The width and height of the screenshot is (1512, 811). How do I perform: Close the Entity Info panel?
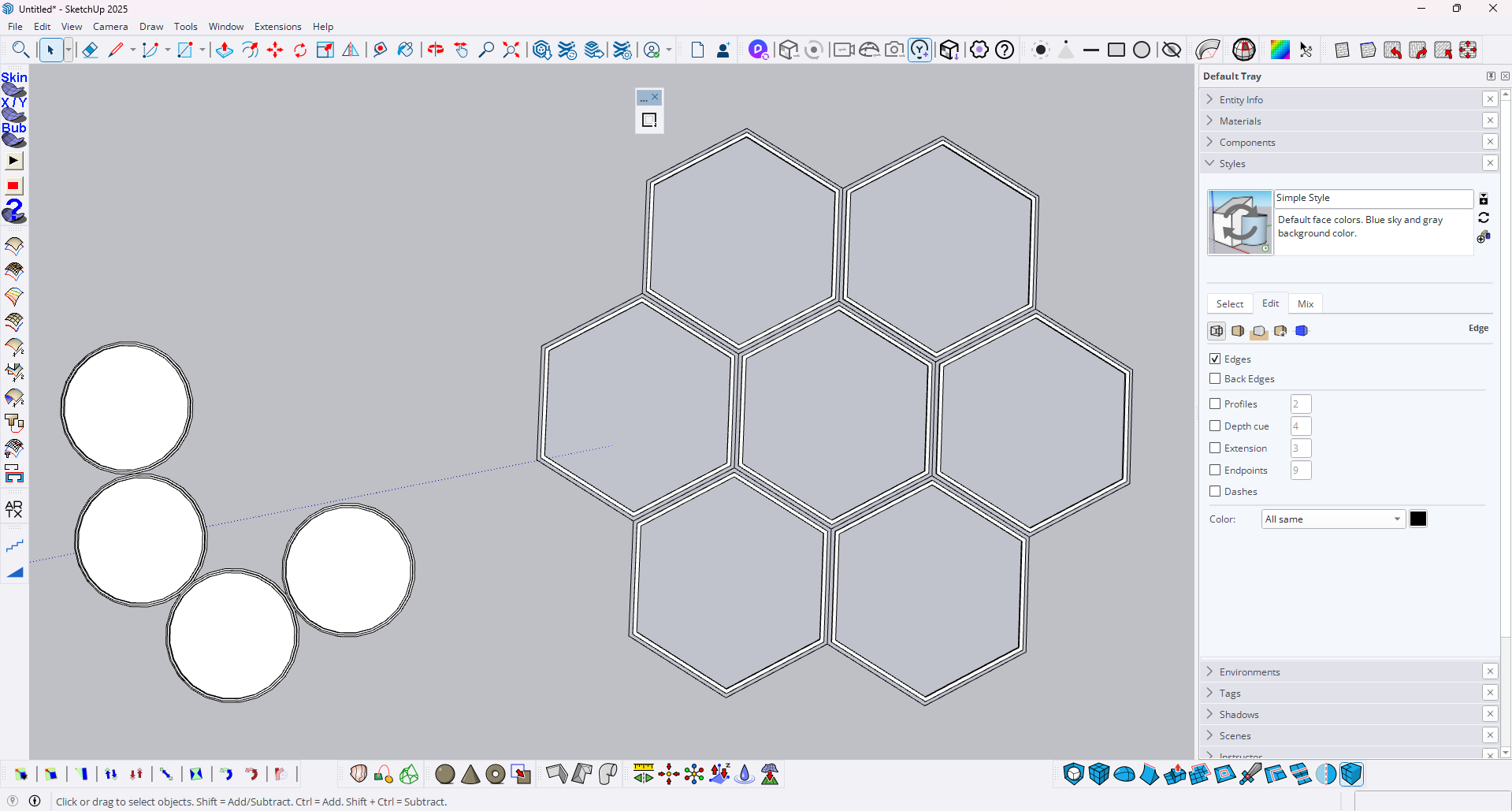(1490, 99)
